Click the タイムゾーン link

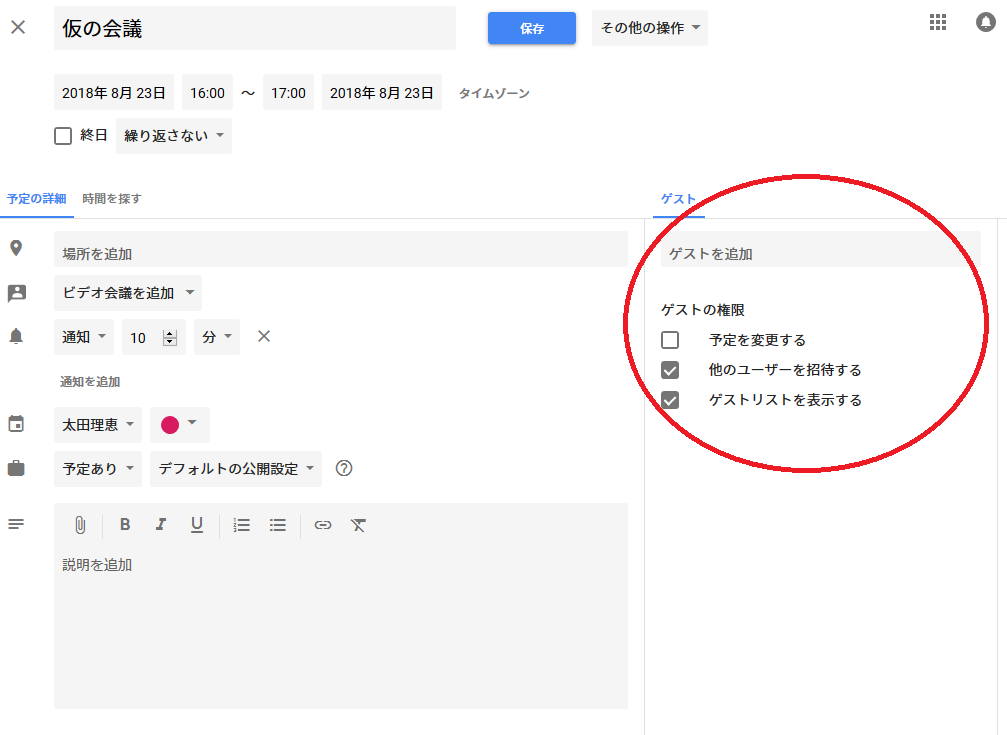(494, 93)
